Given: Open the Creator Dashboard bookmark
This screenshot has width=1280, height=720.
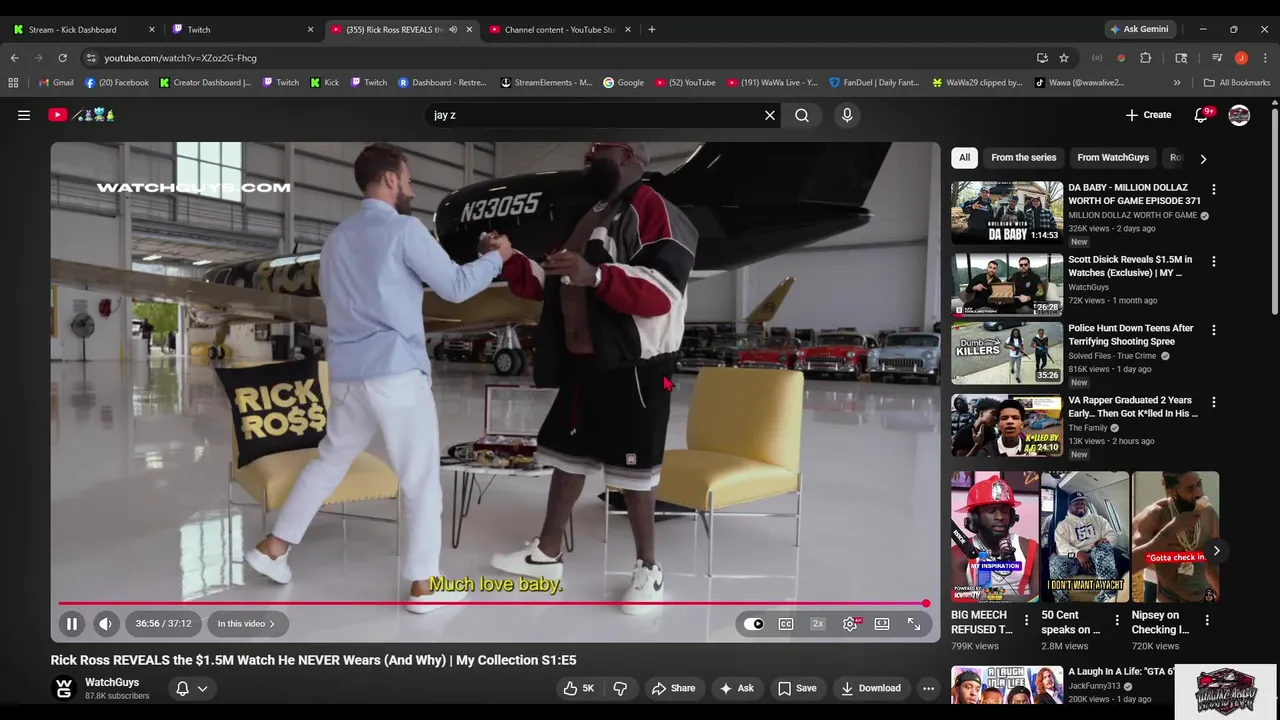Looking at the screenshot, I should tap(205, 83).
